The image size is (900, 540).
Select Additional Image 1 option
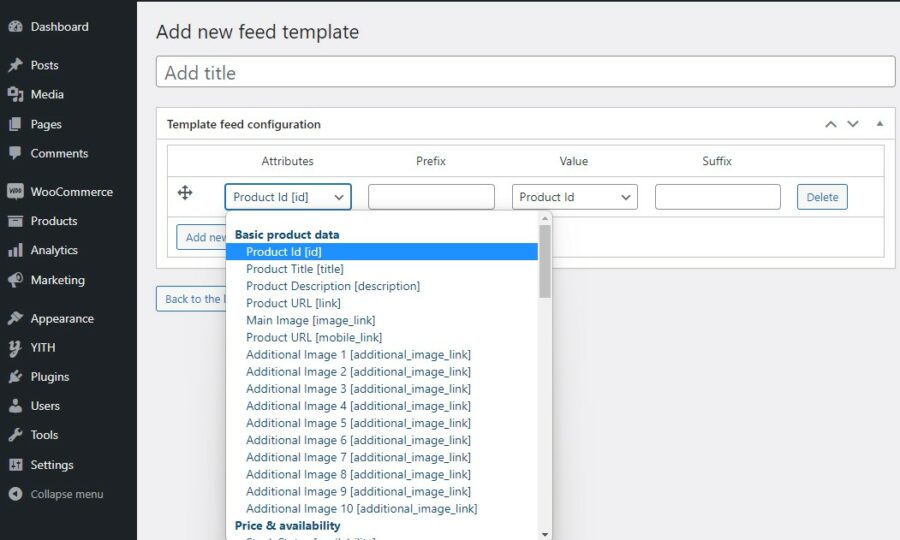382,355
